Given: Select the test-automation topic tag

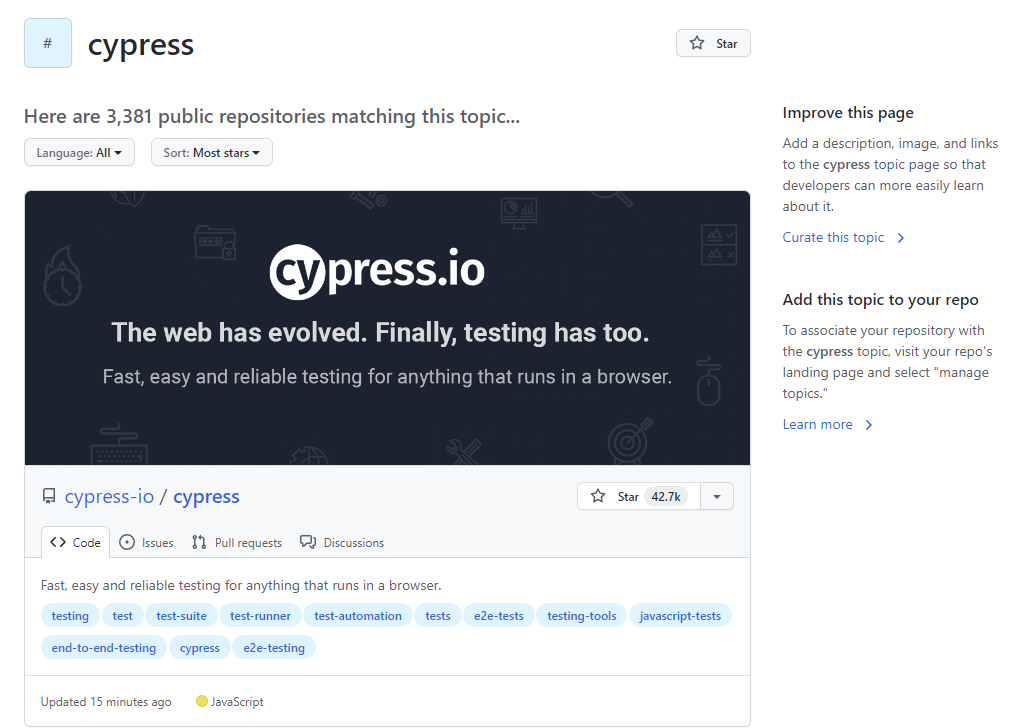Looking at the screenshot, I should click(x=358, y=616).
